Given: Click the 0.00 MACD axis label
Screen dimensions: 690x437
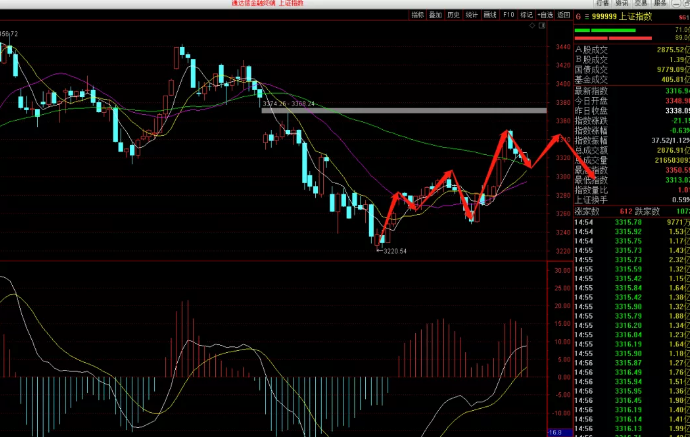Looking at the screenshot, I should coord(564,377).
